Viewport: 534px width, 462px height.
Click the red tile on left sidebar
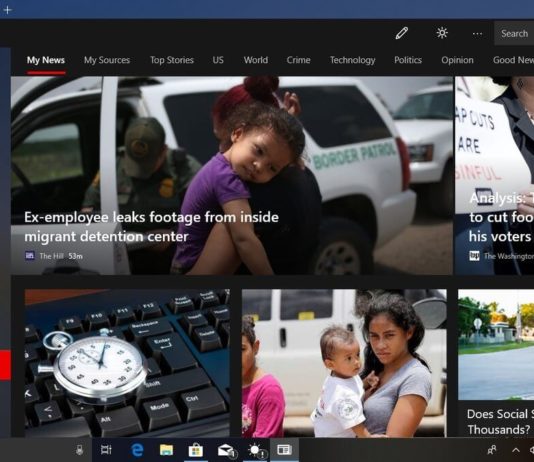(5, 365)
